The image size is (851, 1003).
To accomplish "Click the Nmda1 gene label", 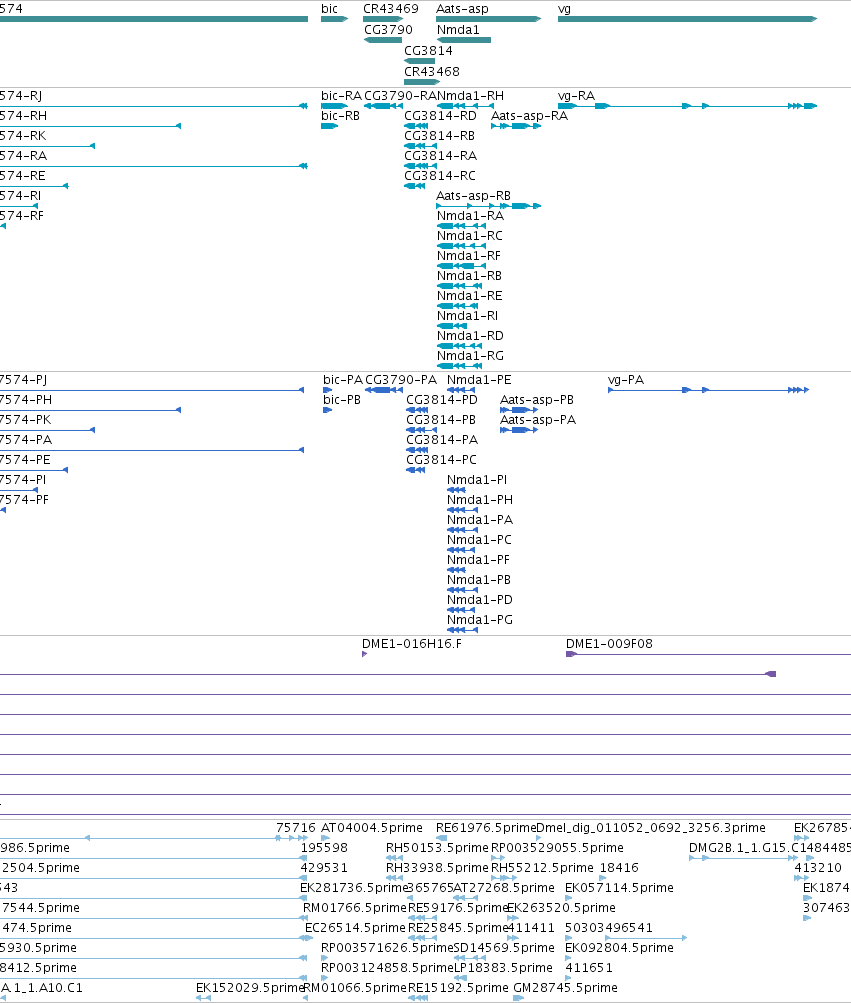I will click(x=458, y=29).
